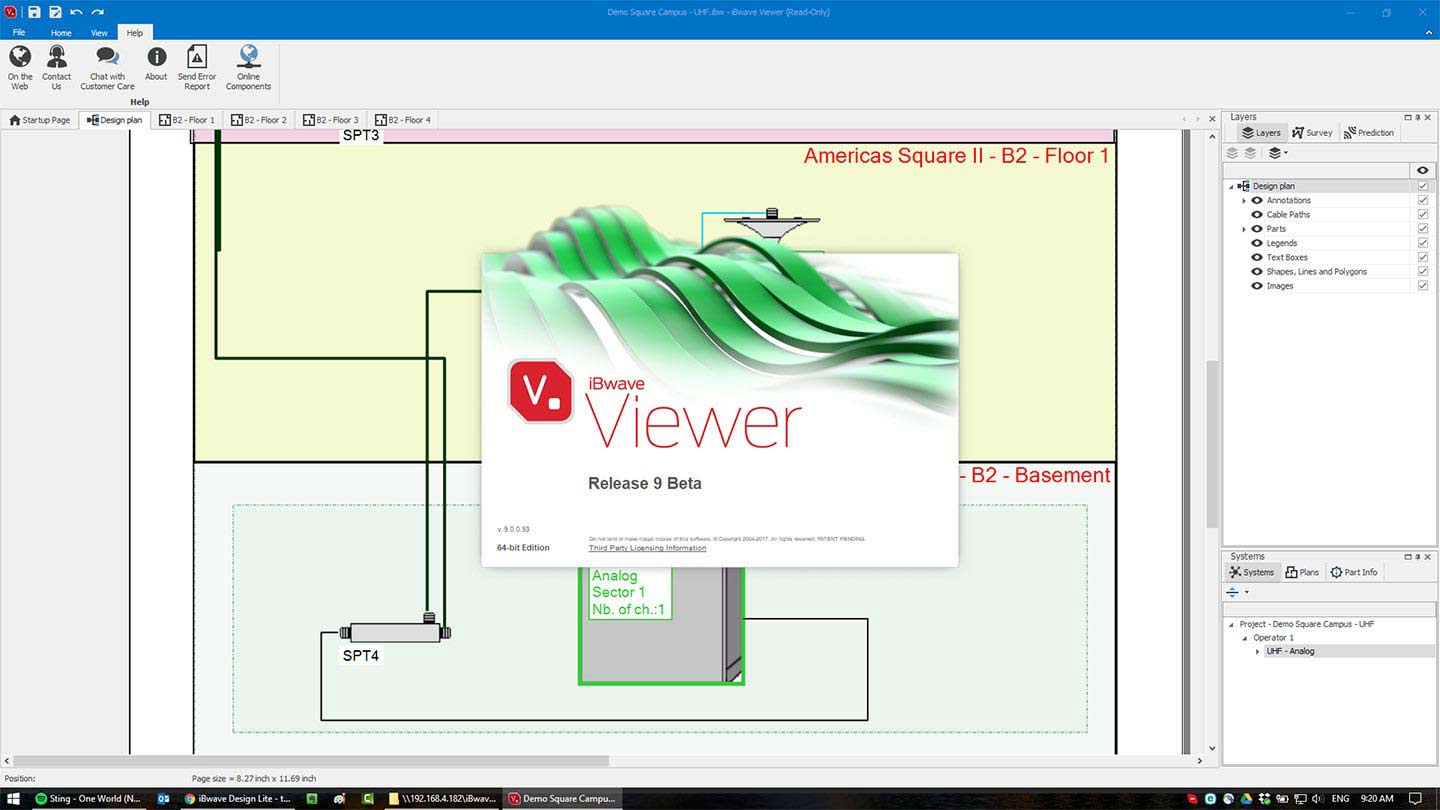Open the Survey tab in Layers panel
1440x810 pixels.
1312,132
